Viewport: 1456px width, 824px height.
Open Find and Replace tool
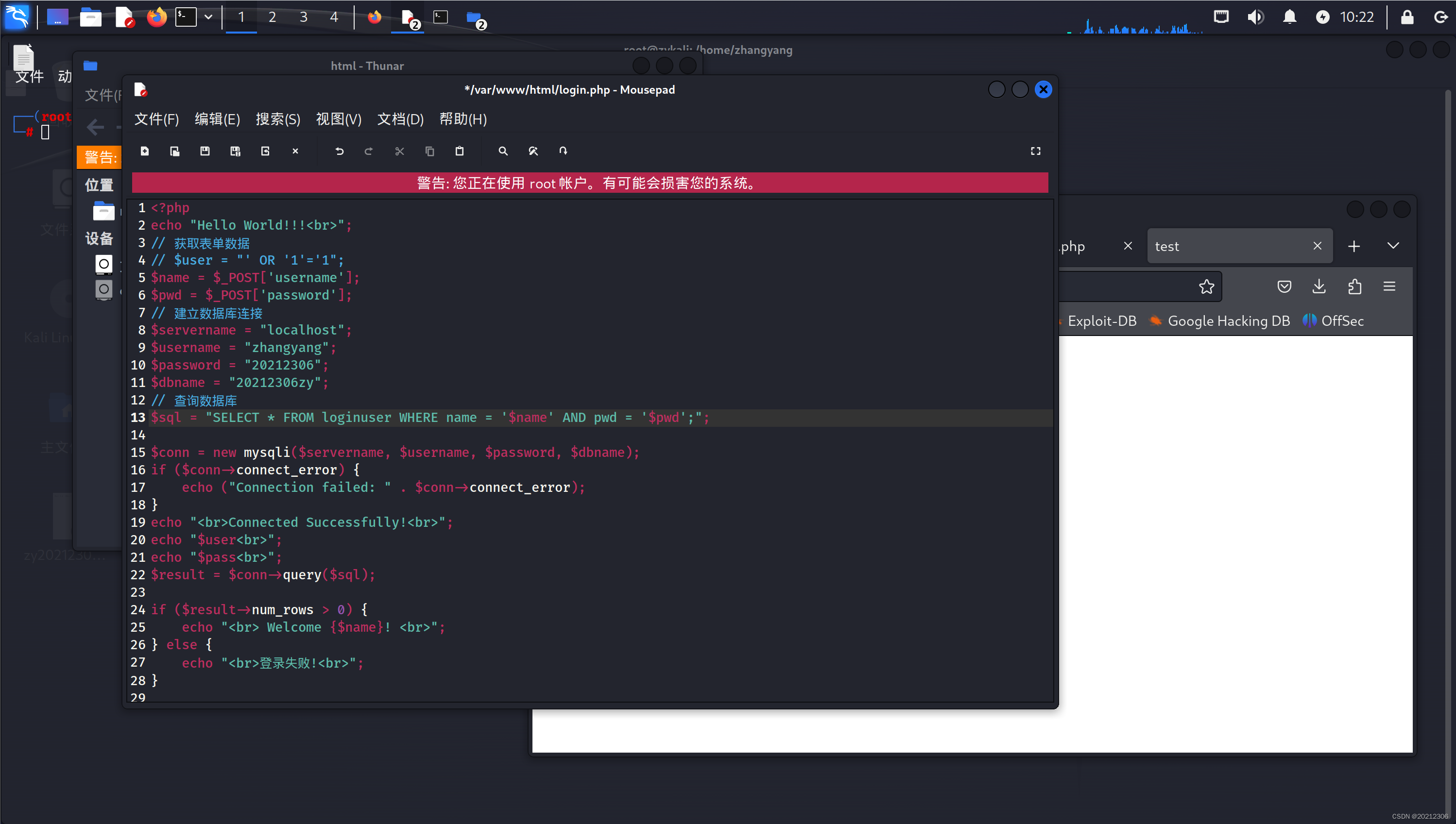click(x=532, y=151)
